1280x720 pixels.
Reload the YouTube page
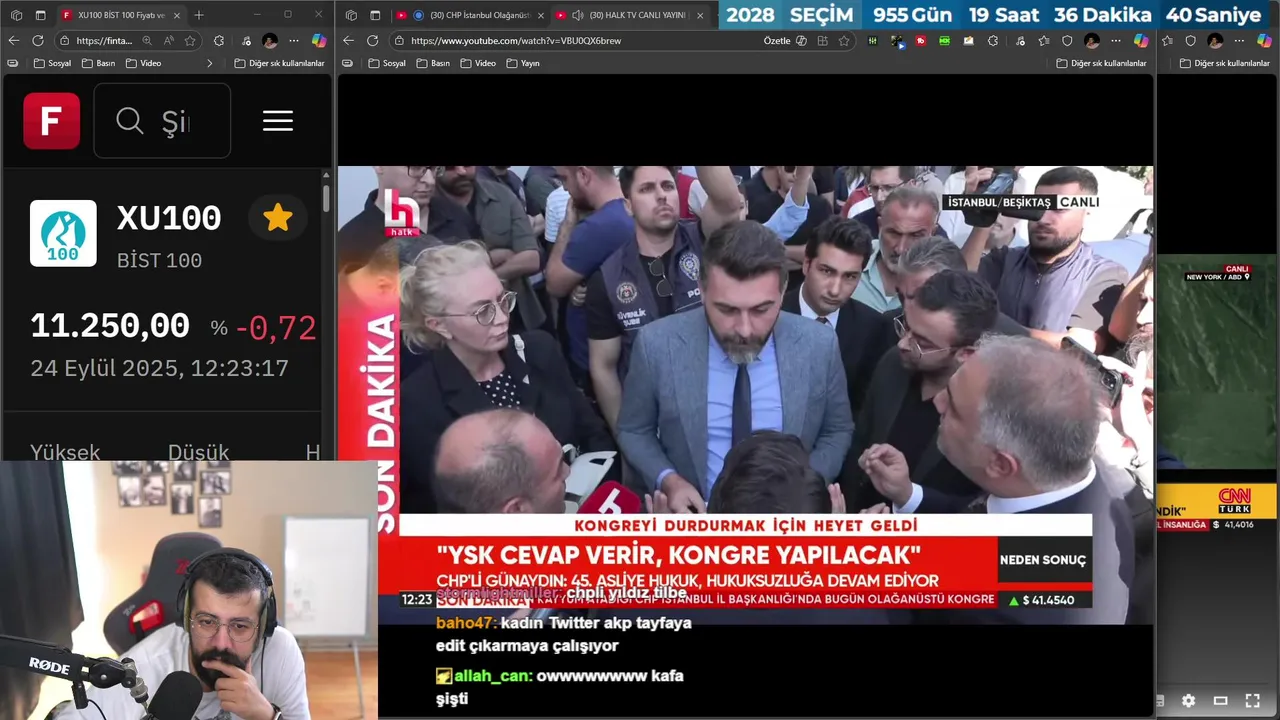pos(372,40)
